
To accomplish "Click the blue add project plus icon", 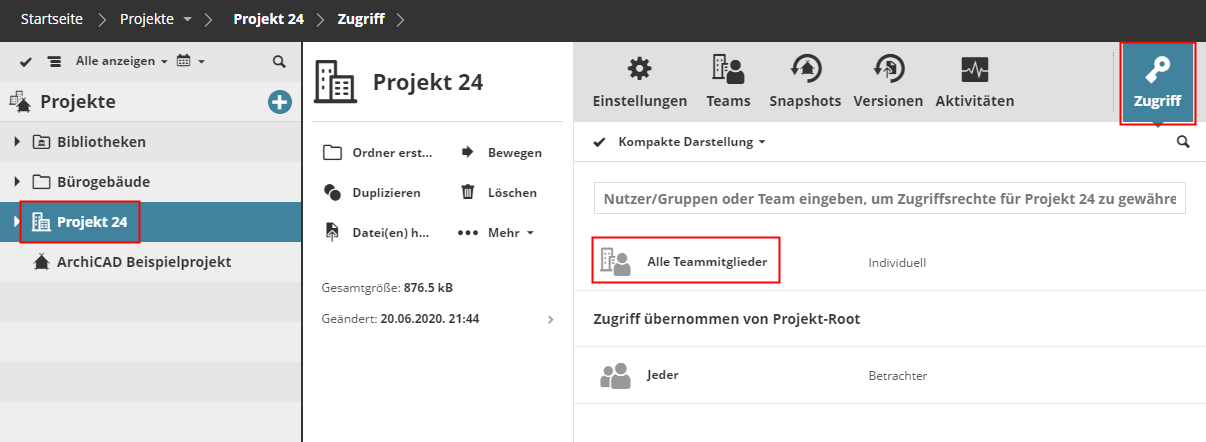I will point(279,101).
